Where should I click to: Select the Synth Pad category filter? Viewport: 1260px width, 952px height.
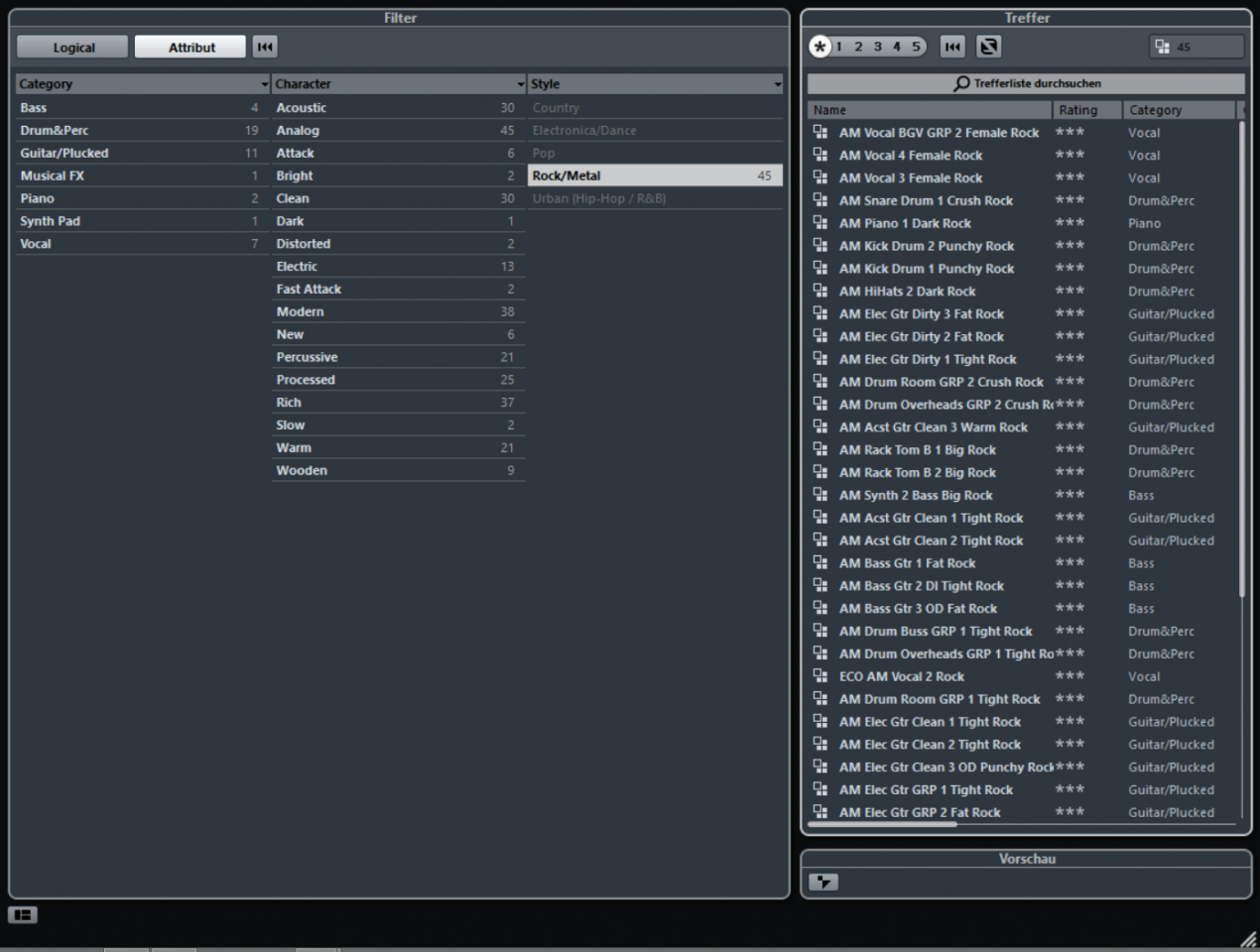coord(142,220)
